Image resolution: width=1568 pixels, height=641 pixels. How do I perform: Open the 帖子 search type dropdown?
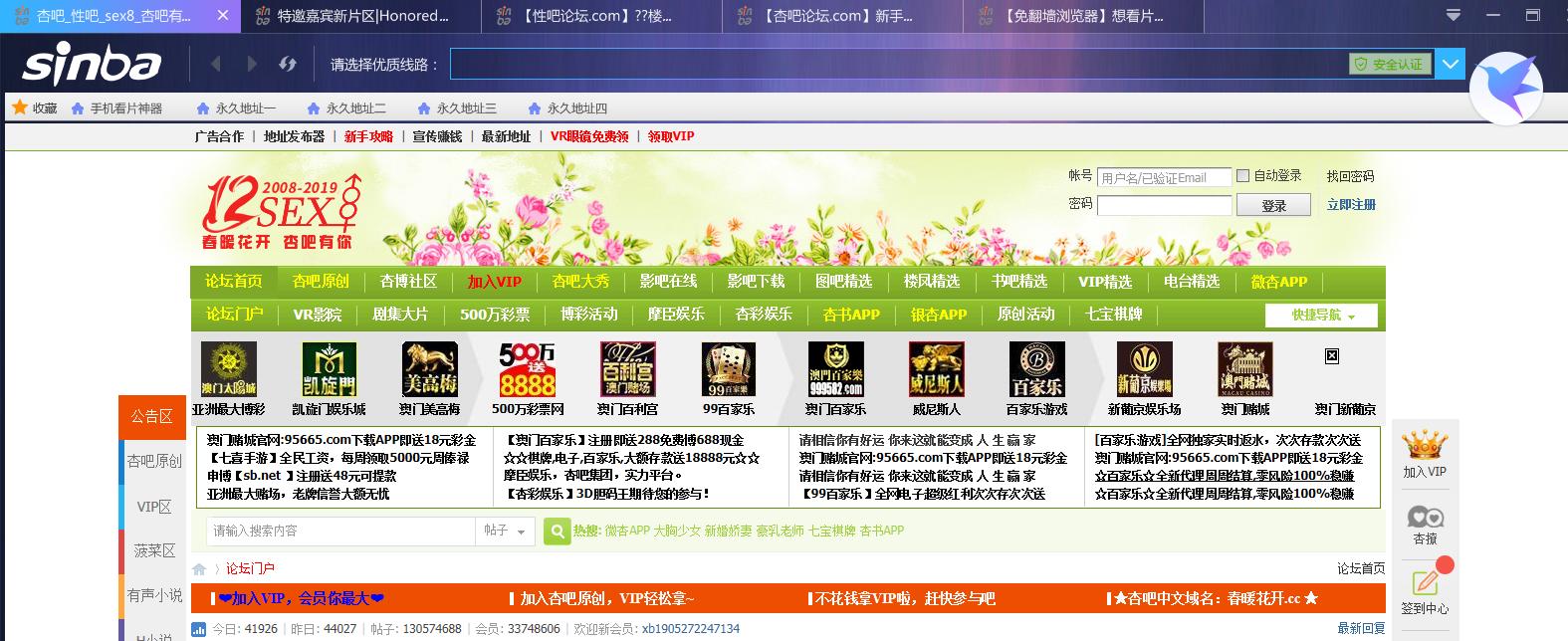[505, 532]
